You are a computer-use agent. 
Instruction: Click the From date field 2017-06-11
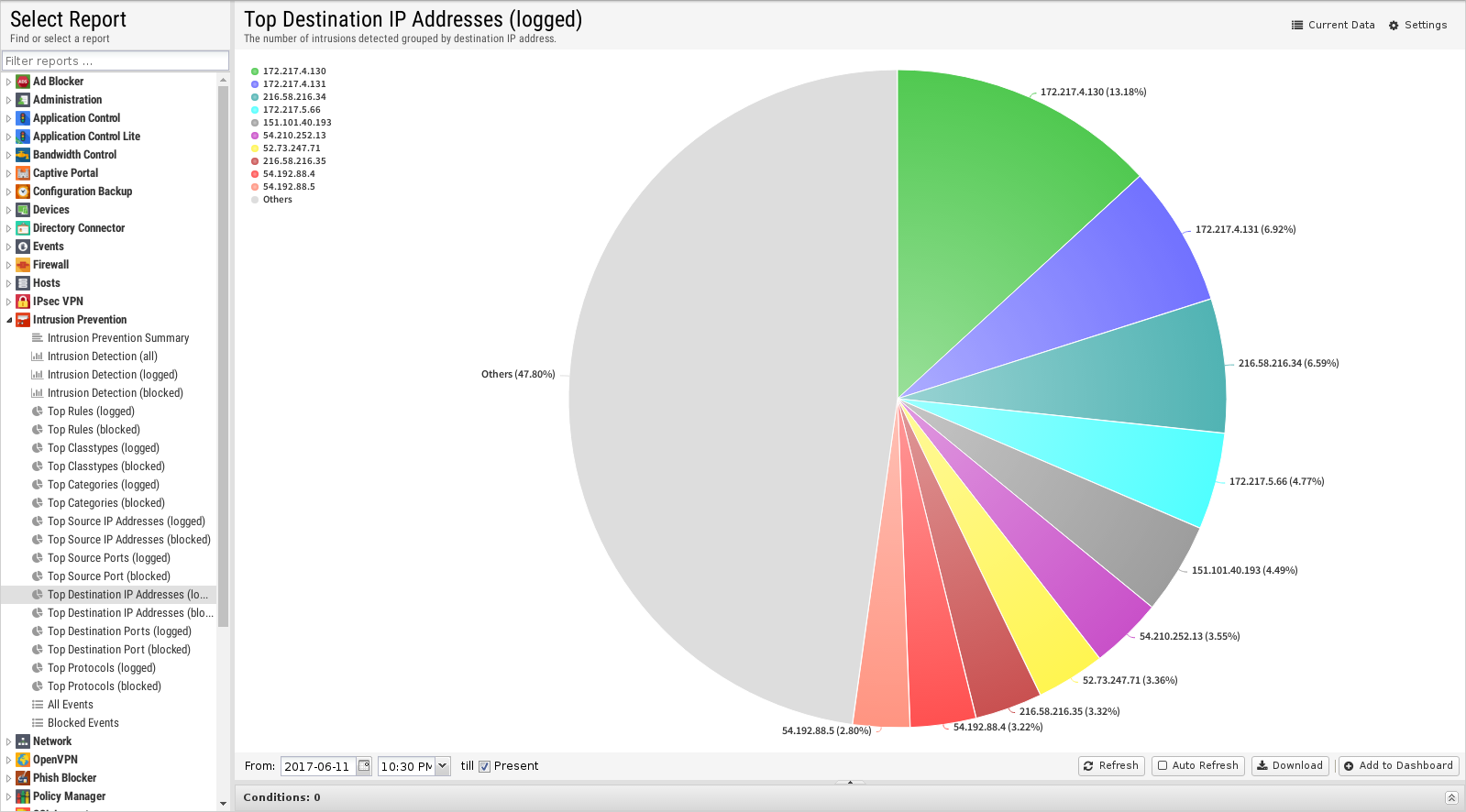(x=318, y=766)
